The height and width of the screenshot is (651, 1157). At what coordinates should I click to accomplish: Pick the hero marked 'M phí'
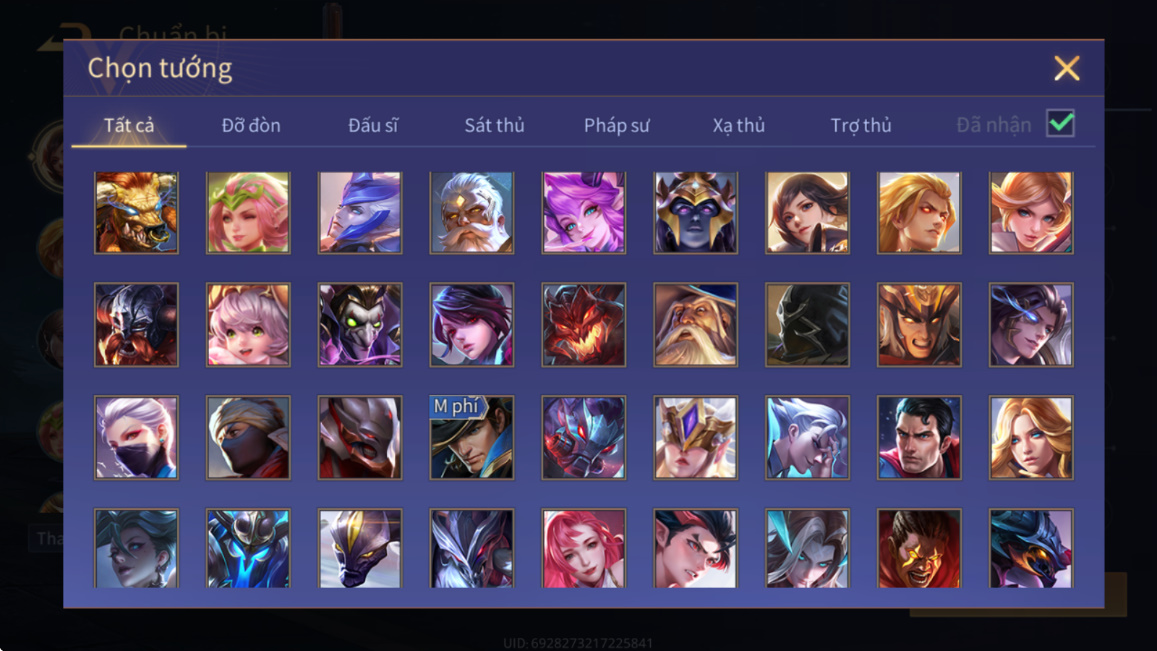pyautogui.click(x=472, y=438)
